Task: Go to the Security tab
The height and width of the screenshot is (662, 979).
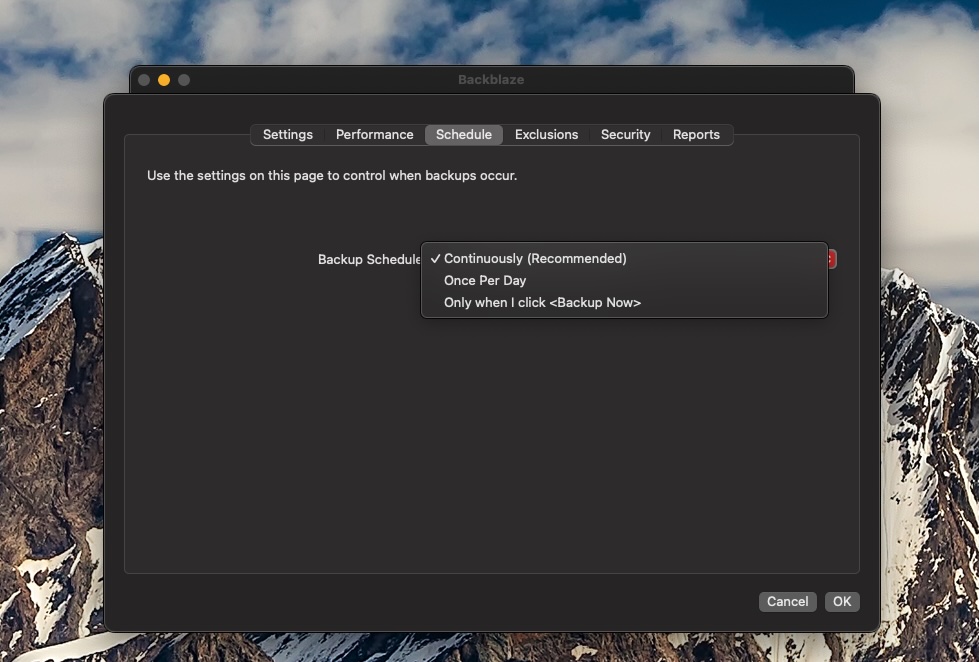Action: pos(624,134)
